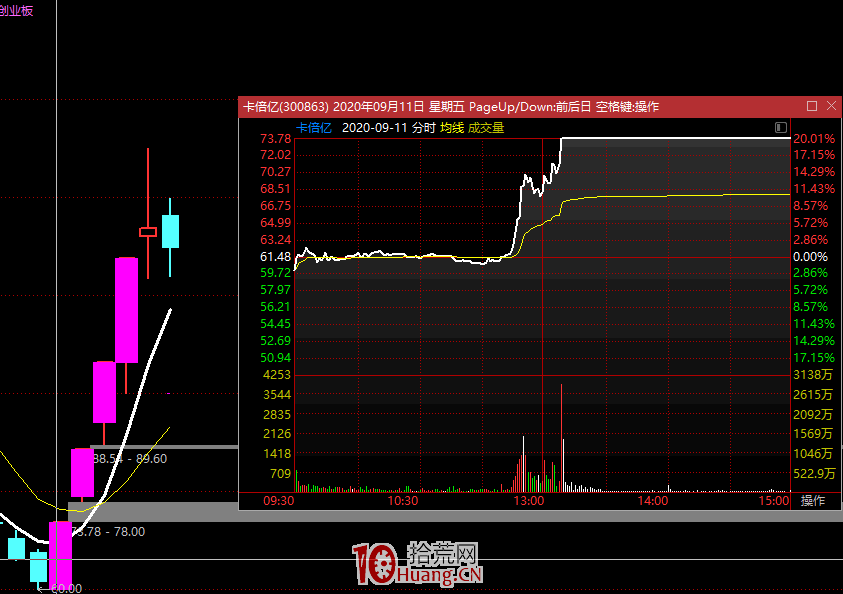The height and width of the screenshot is (594, 843).
Task: Click the flat limit-up white price line
Action: [x=676, y=138]
